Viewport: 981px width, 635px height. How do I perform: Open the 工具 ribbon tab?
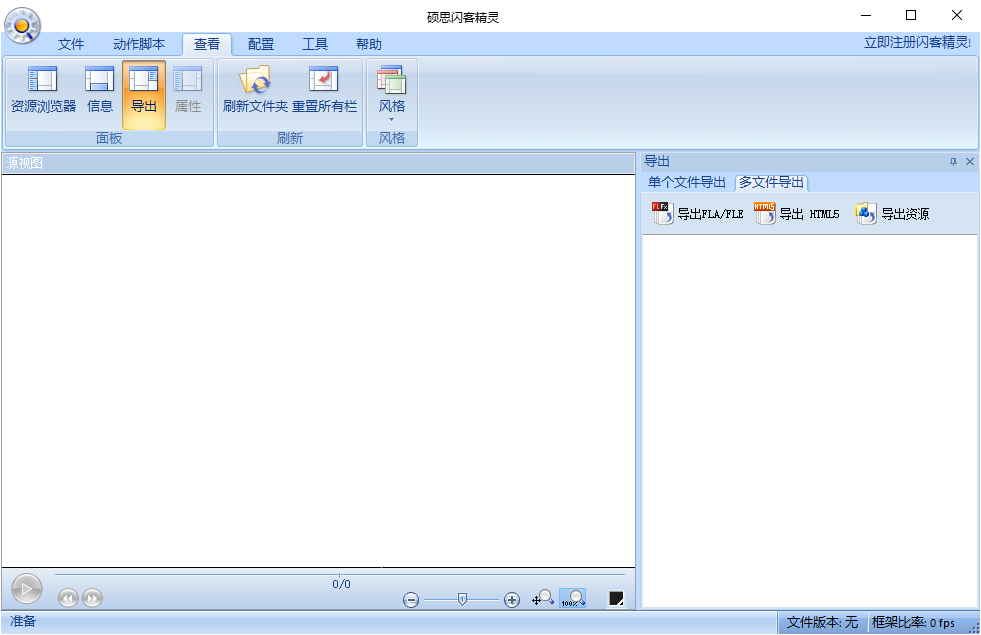[315, 44]
